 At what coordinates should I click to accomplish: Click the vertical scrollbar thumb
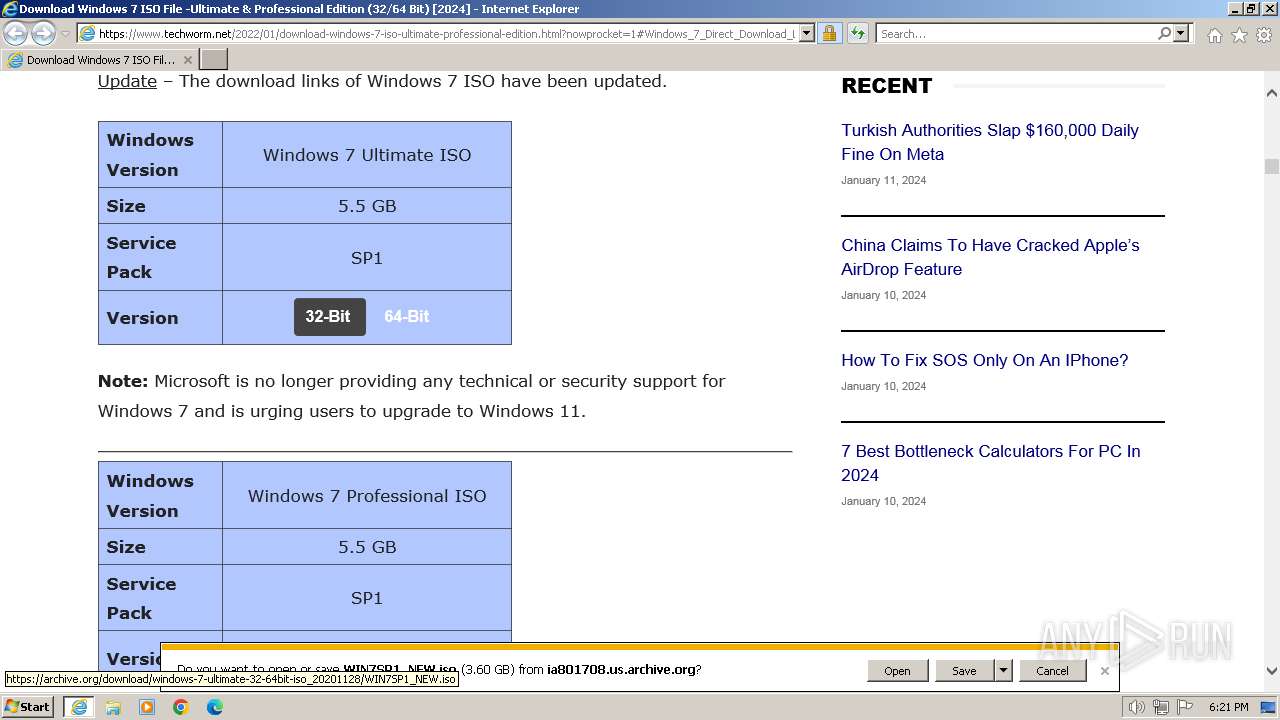point(1272,166)
